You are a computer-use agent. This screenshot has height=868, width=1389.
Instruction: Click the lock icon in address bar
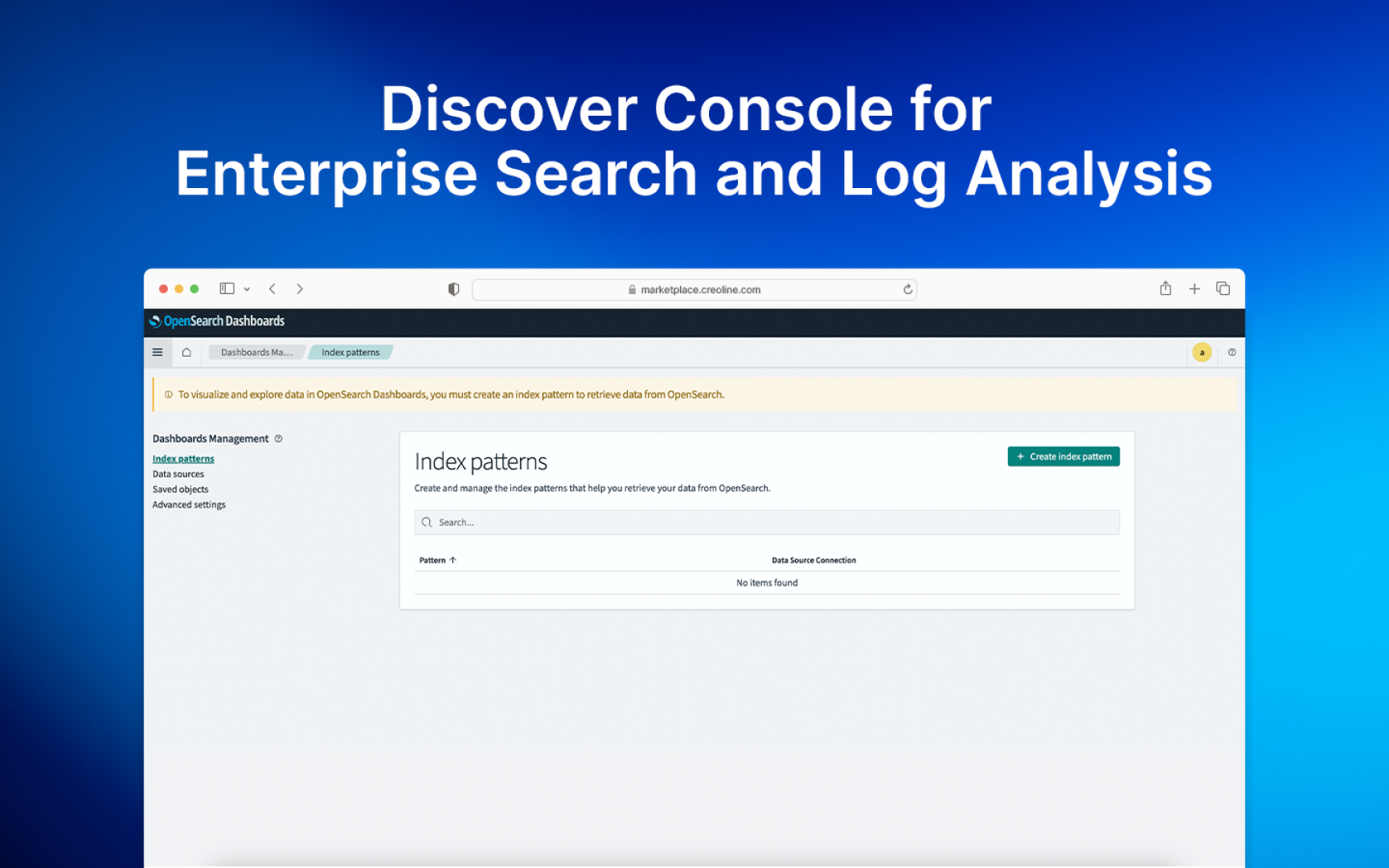[632, 289]
